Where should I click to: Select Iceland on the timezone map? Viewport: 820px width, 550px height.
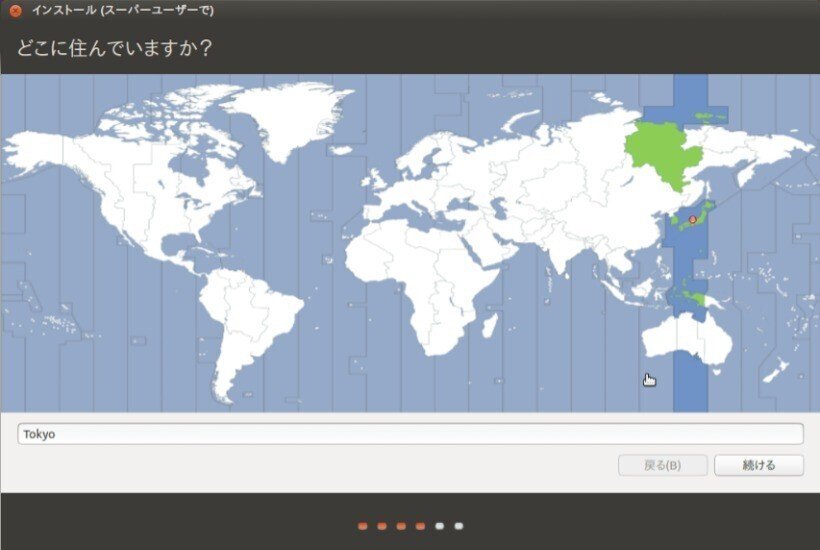(340, 150)
